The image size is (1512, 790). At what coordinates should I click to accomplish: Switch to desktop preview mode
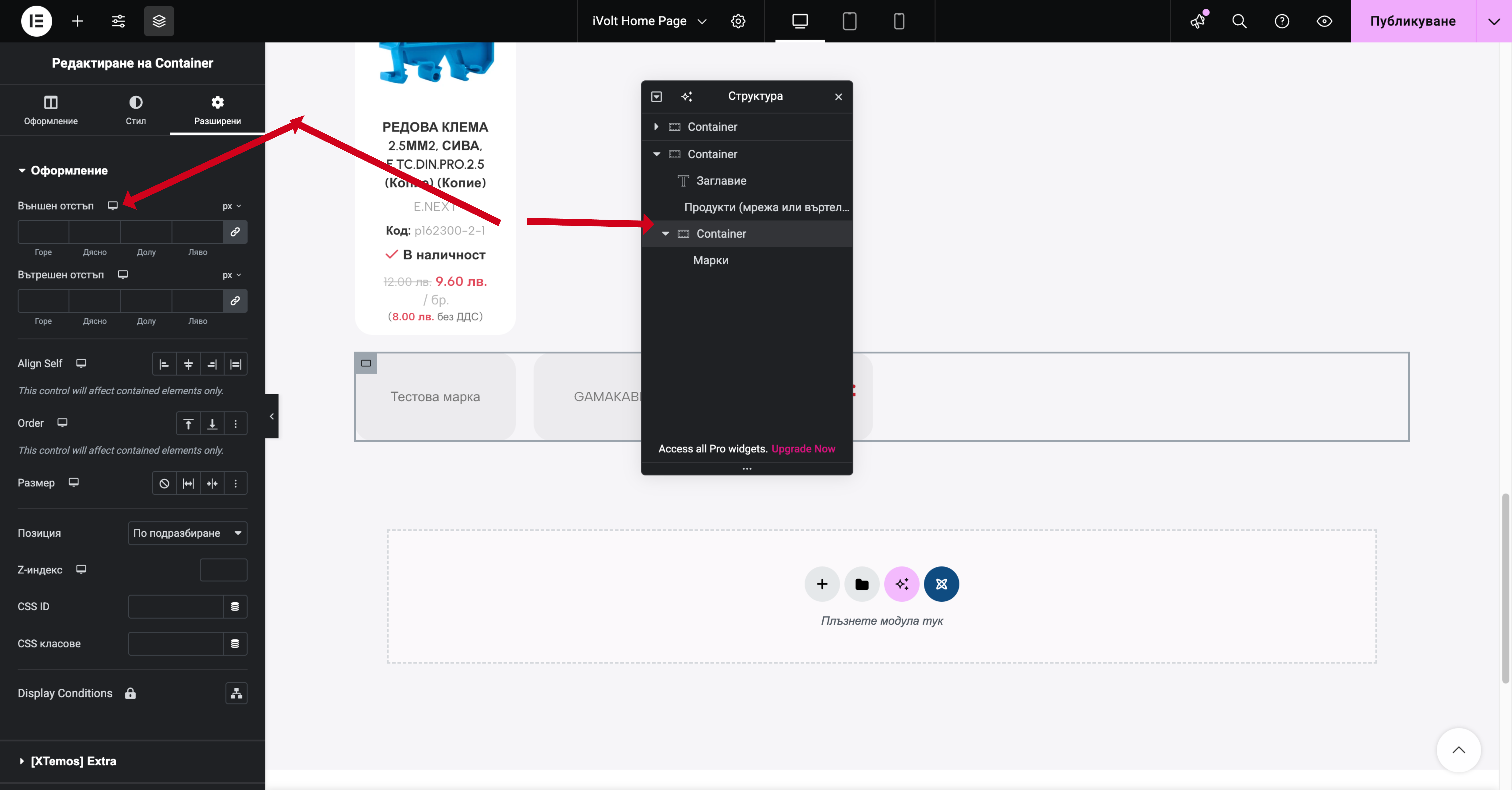click(x=800, y=21)
